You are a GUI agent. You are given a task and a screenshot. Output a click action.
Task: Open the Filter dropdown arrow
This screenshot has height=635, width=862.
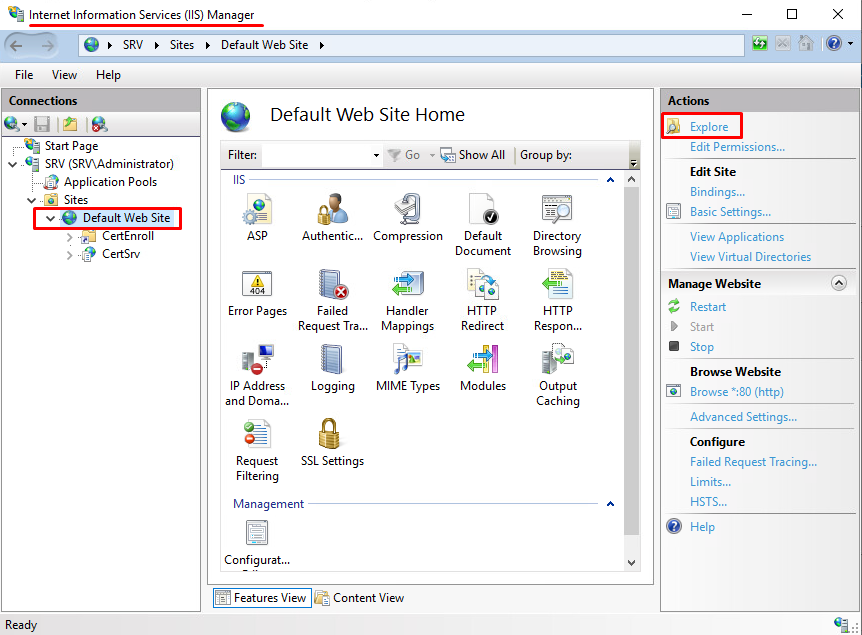376,156
